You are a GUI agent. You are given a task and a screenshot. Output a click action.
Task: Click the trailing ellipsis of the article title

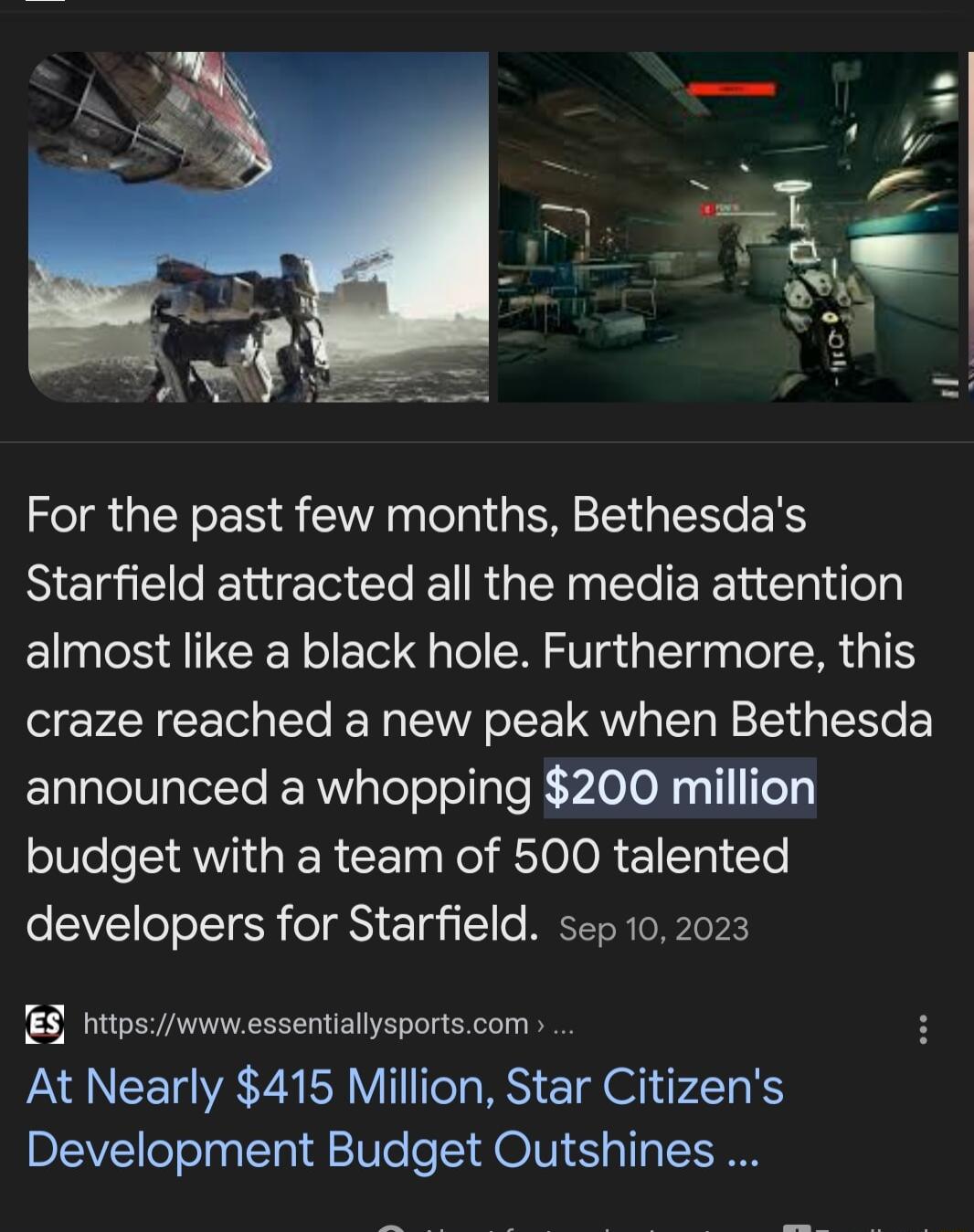743,1153
